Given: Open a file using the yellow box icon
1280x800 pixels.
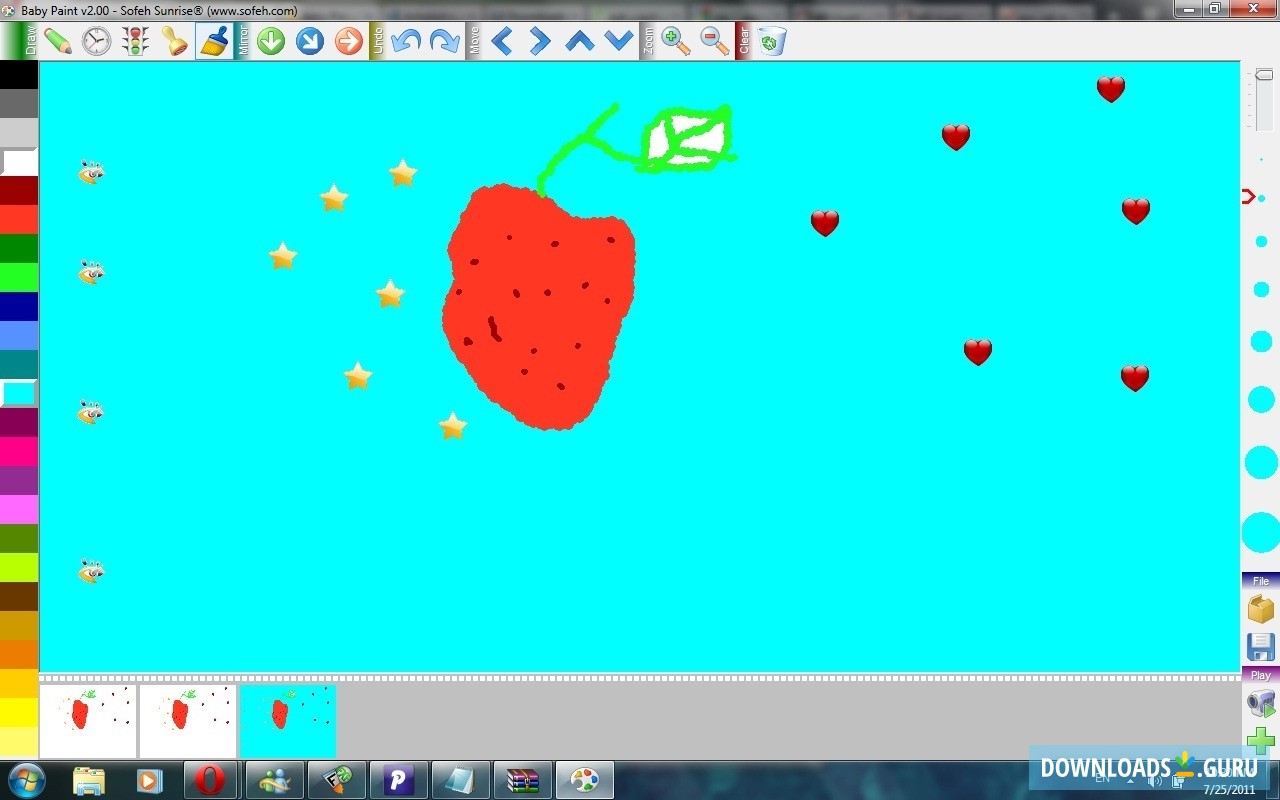Looking at the screenshot, I should (x=1259, y=608).
